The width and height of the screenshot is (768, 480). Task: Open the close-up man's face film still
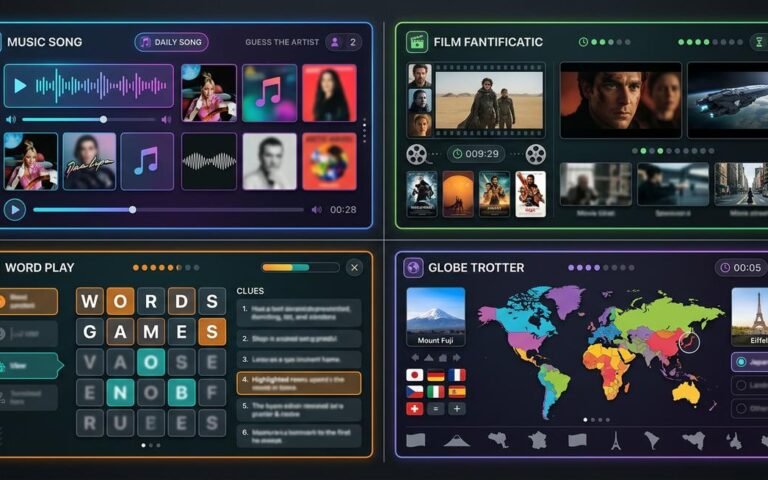tap(621, 100)
